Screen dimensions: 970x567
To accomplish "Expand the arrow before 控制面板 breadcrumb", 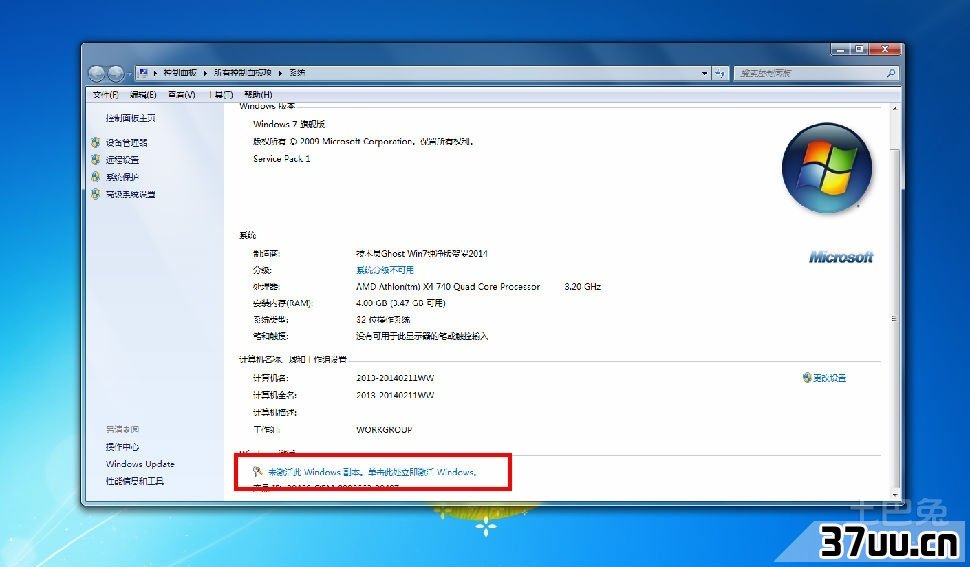I will pyautogui.click(x=155, y=73).
